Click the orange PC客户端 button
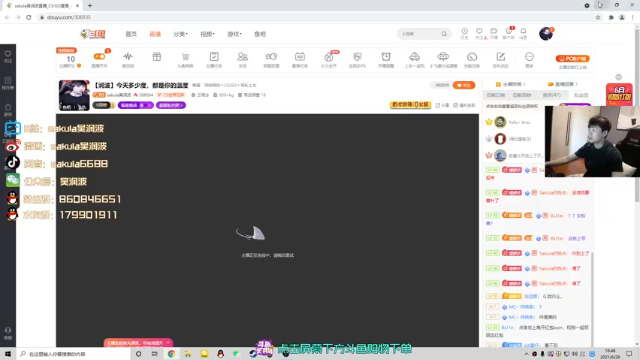 tap(573, 58)
